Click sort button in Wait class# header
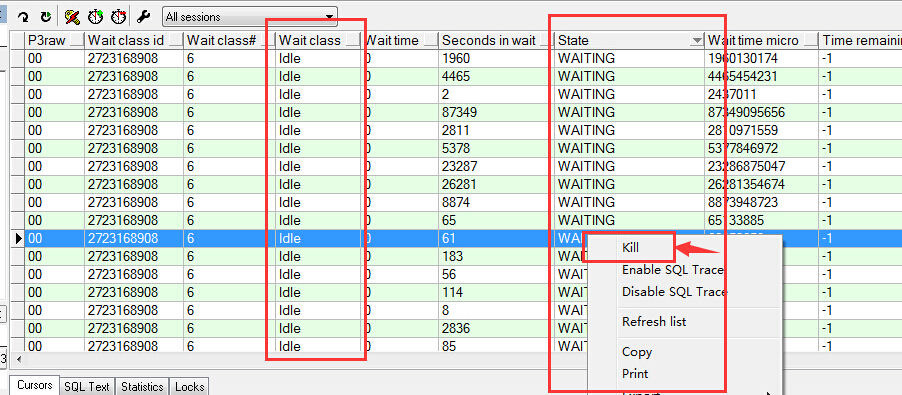Image resolution: width=902 pixels, height=395 pixels. click(x=267, y=41)
